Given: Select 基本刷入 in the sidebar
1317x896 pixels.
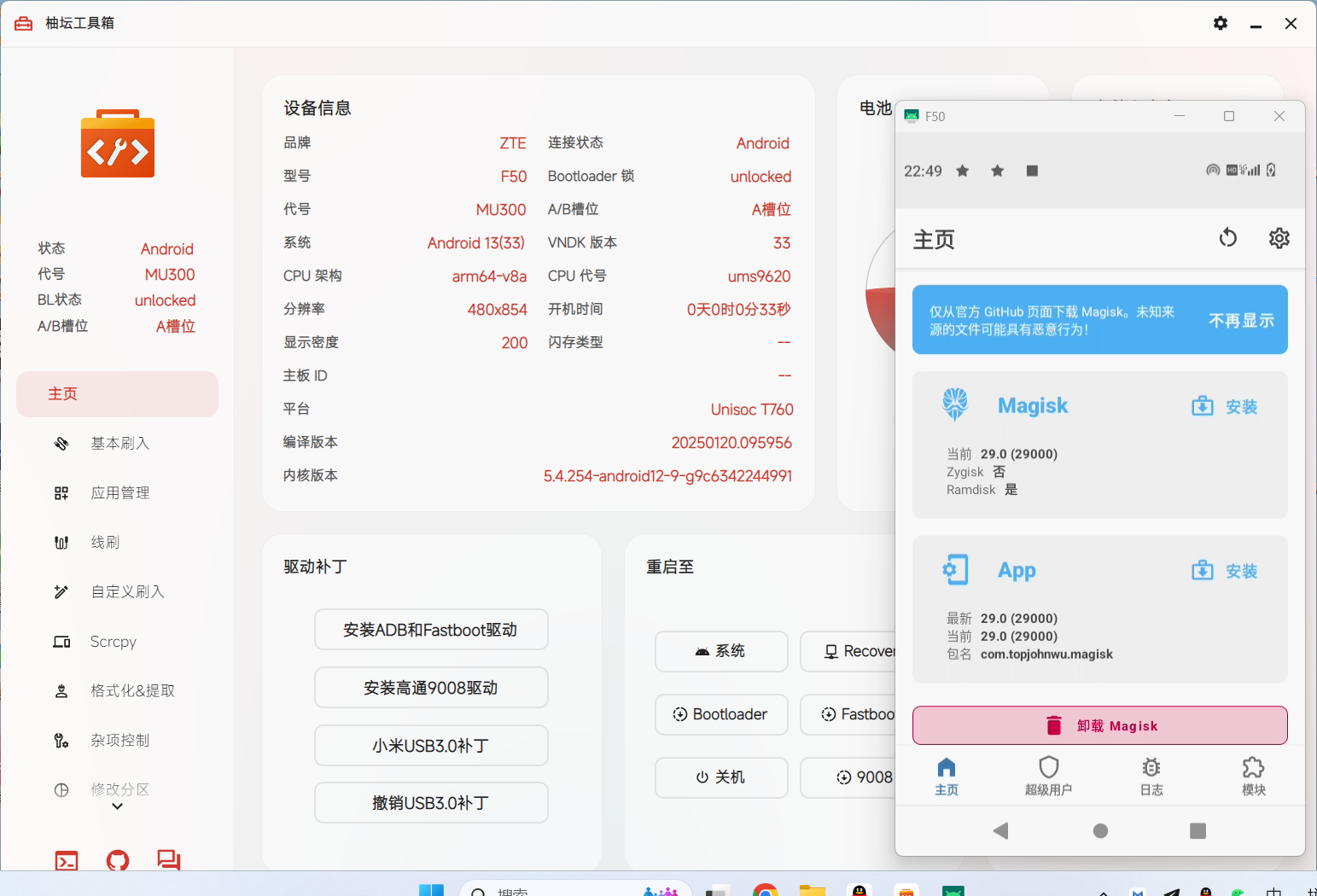Looking at the screenshot, I should pos(119,444).
